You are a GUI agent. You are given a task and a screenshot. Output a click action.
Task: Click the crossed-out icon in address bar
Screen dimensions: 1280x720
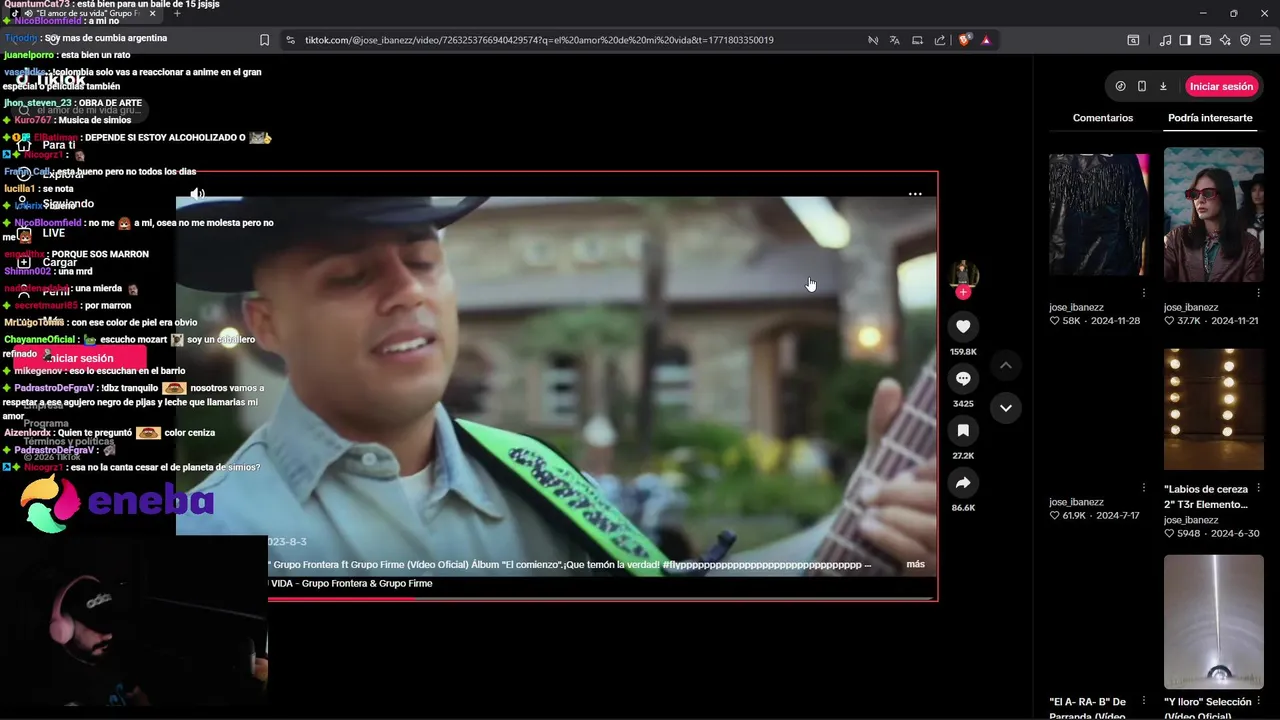pyautogui.click(x=872, y=40)
